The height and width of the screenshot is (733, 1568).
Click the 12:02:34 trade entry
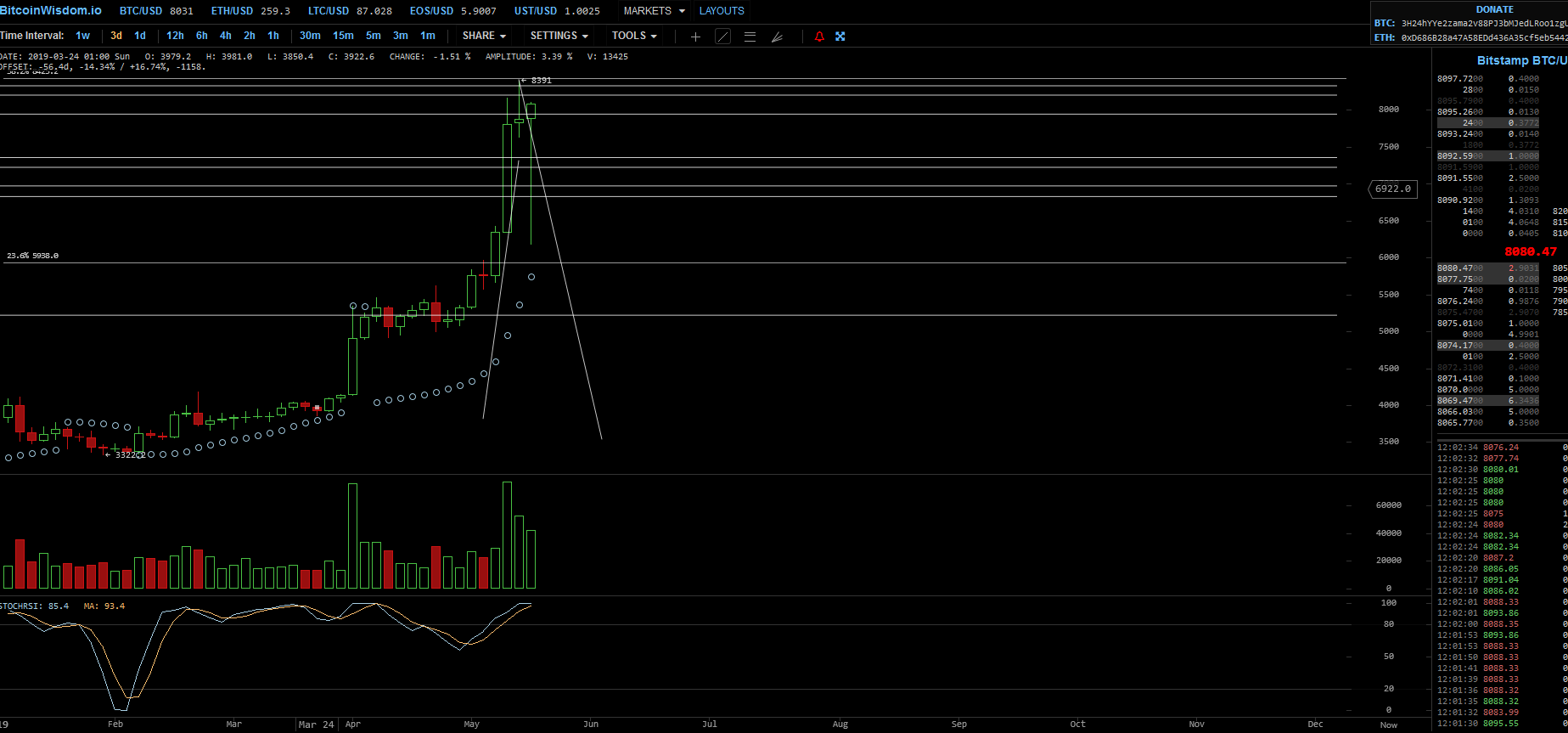(x=1501, y=448)
